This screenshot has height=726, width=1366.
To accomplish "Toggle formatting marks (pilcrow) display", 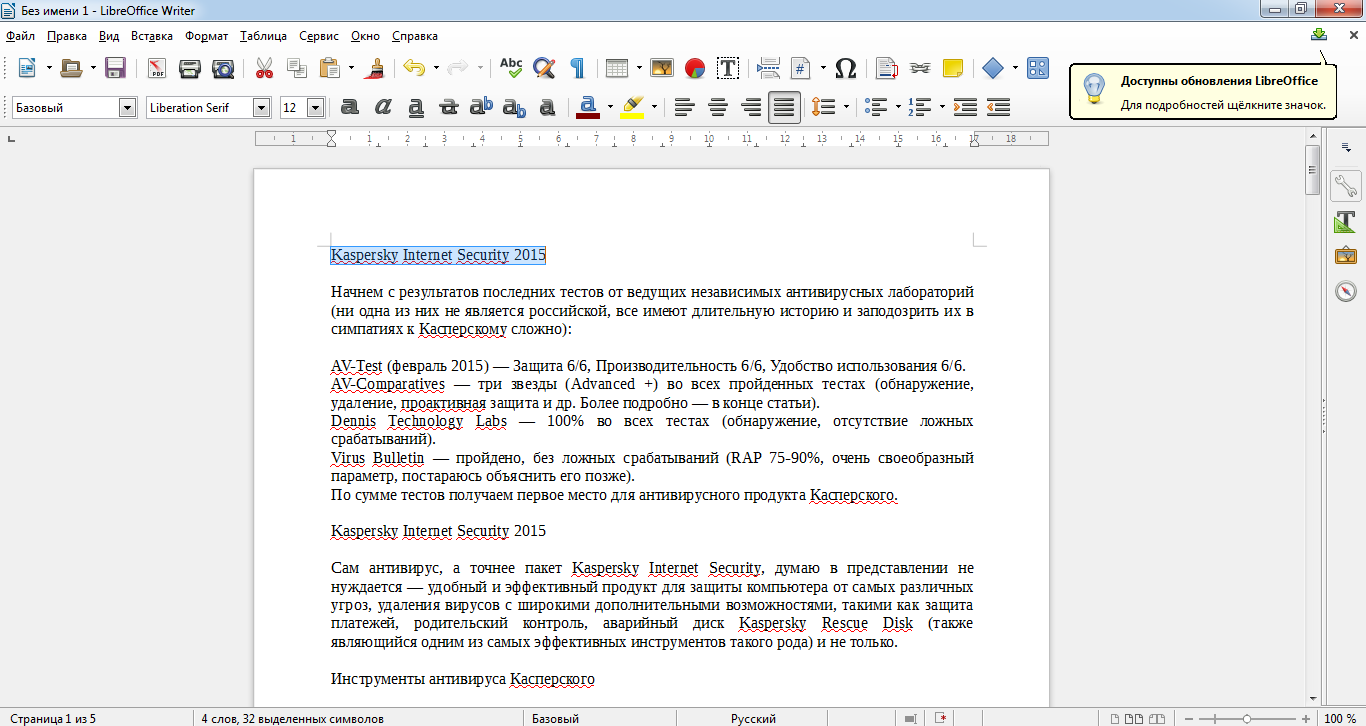I will pos(577,68).
